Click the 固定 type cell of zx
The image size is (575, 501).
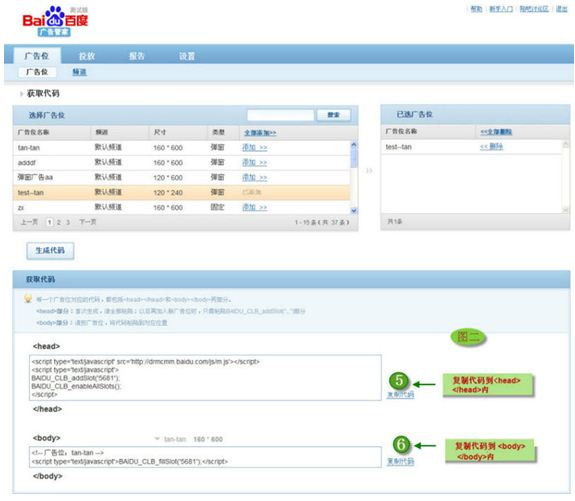(217, 207)
